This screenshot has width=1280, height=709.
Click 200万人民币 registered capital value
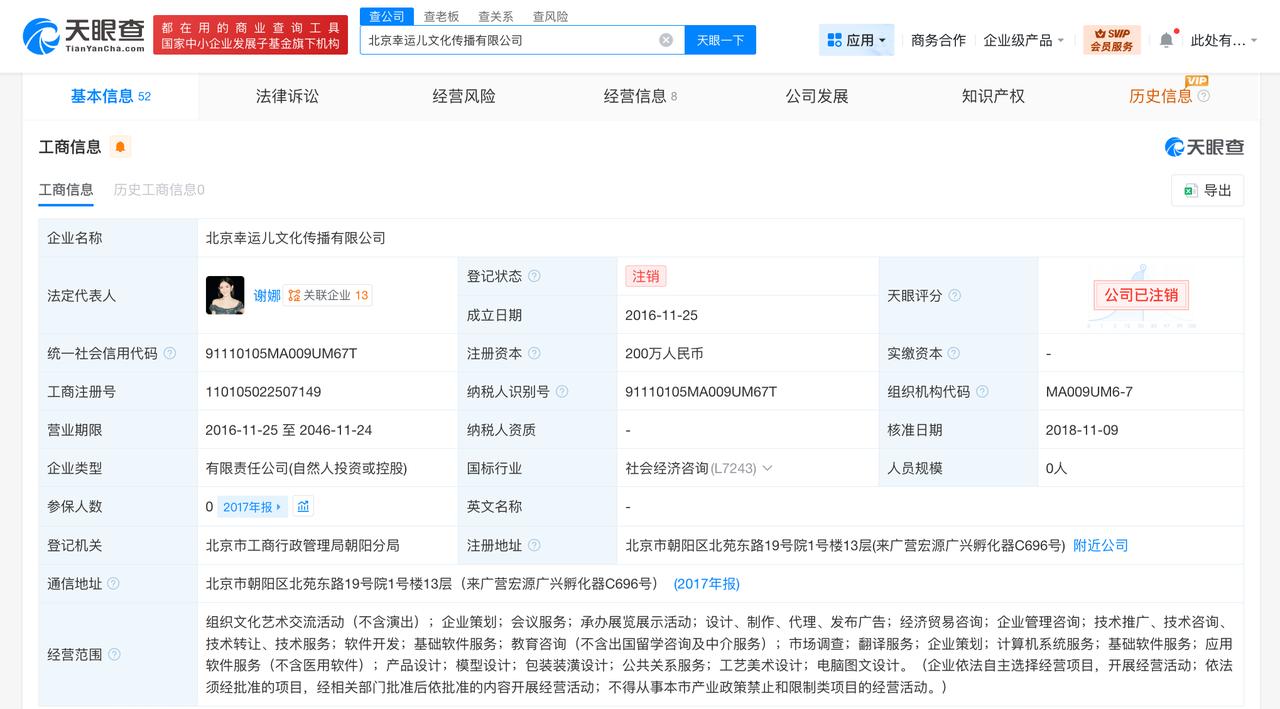point(664,353)
